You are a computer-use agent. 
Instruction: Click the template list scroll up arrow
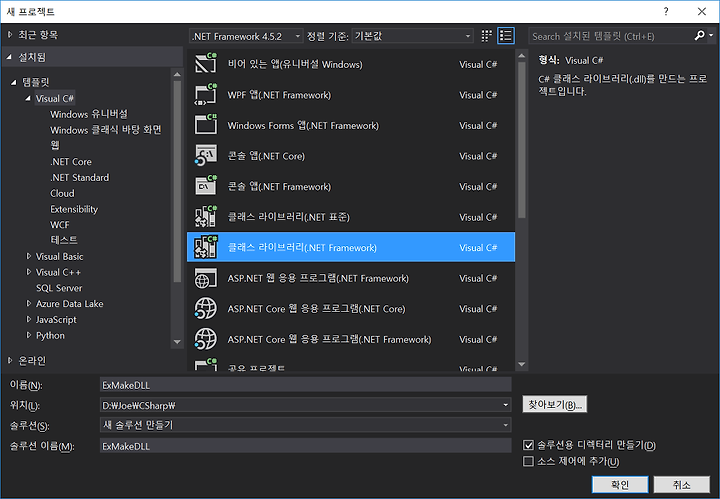[522, 56]
